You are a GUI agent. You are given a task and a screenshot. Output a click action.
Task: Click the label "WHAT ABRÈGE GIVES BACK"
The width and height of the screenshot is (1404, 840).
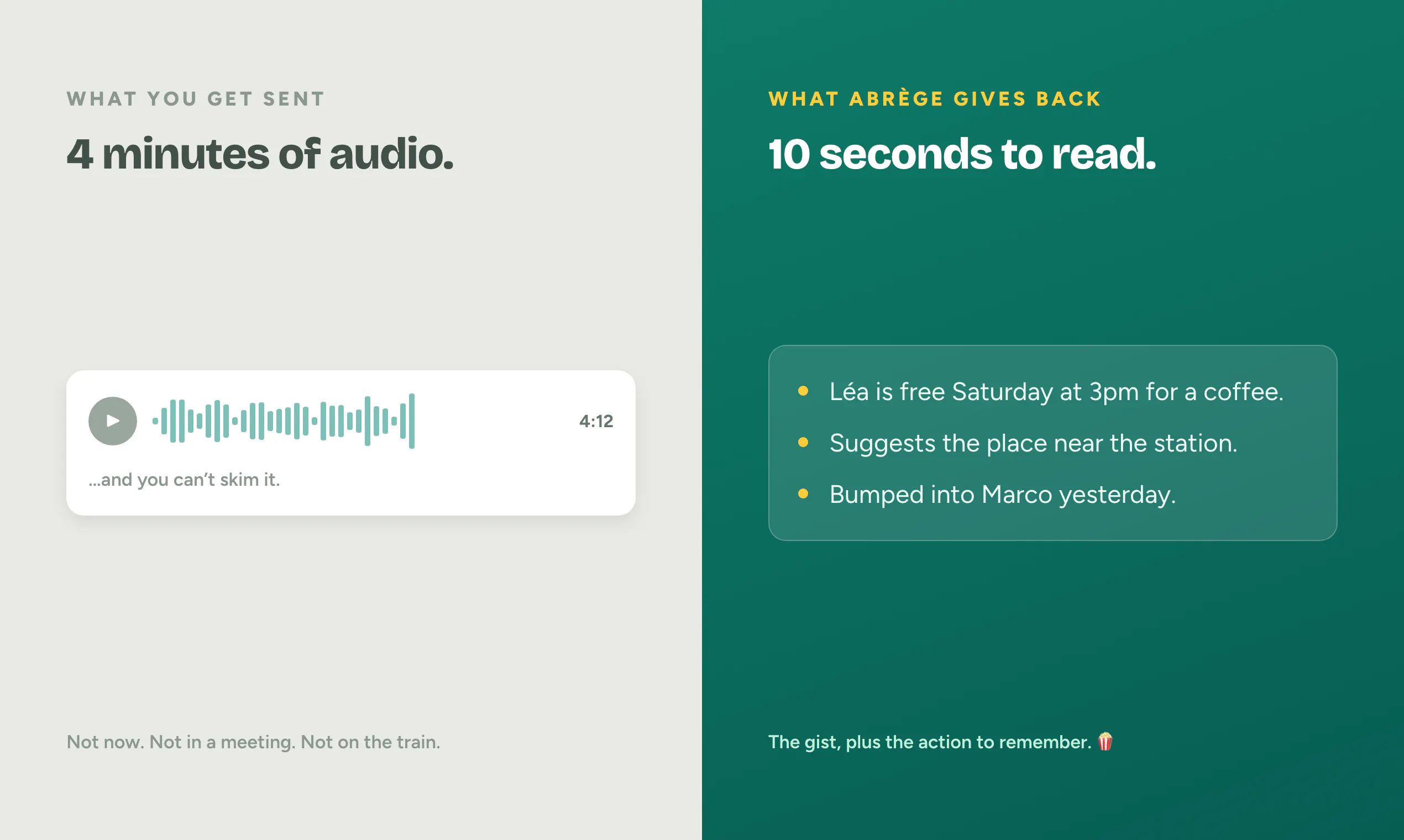[935, 98]
